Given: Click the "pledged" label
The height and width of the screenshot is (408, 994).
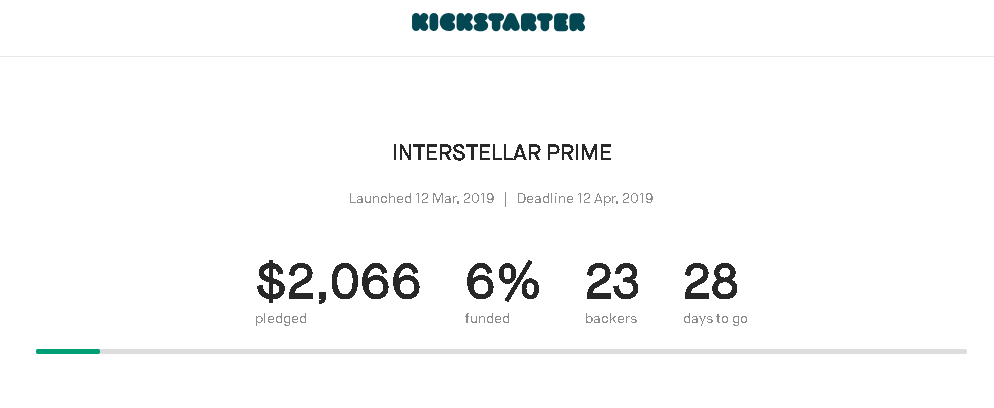Looking at the screenshot, I should click(x=281, y=319).
